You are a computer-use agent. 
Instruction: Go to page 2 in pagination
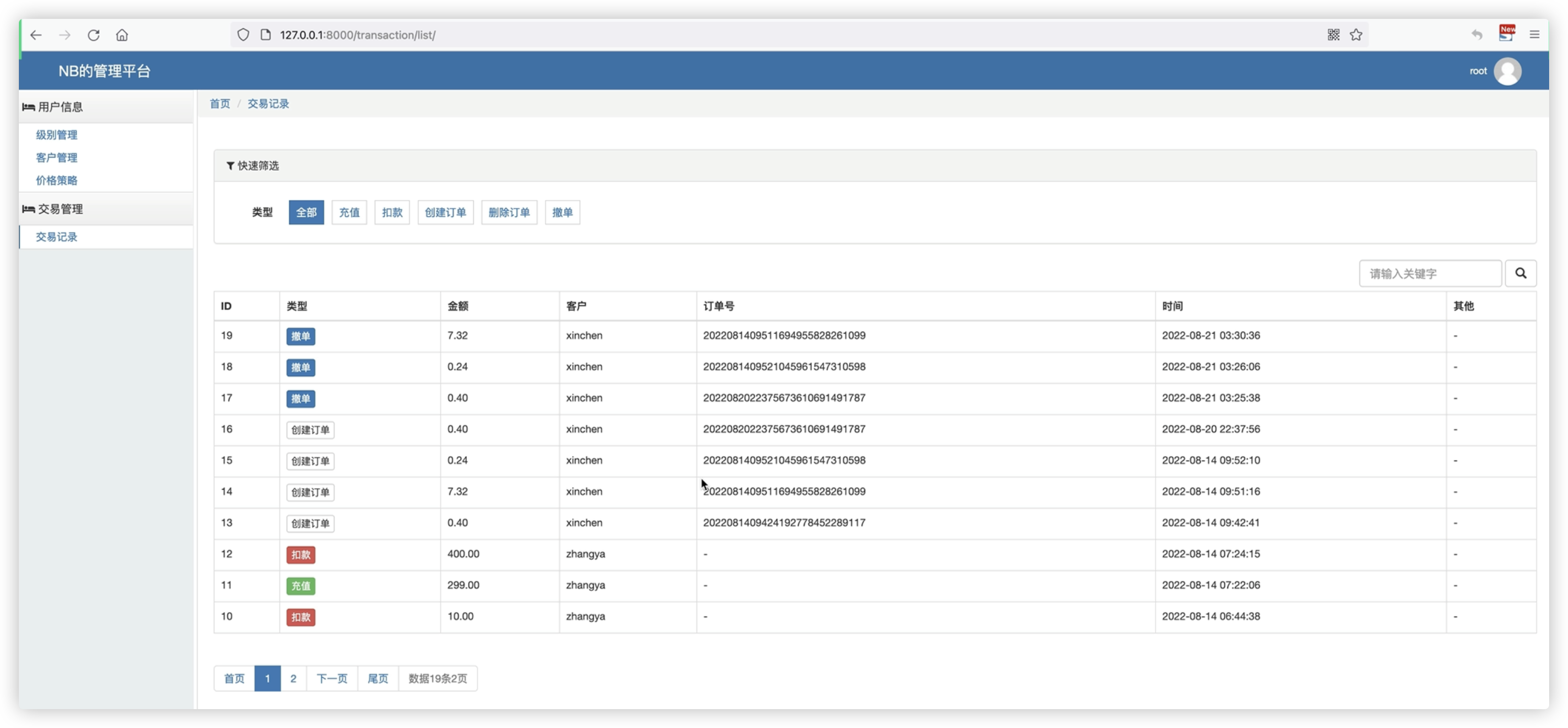click(293, 678)
